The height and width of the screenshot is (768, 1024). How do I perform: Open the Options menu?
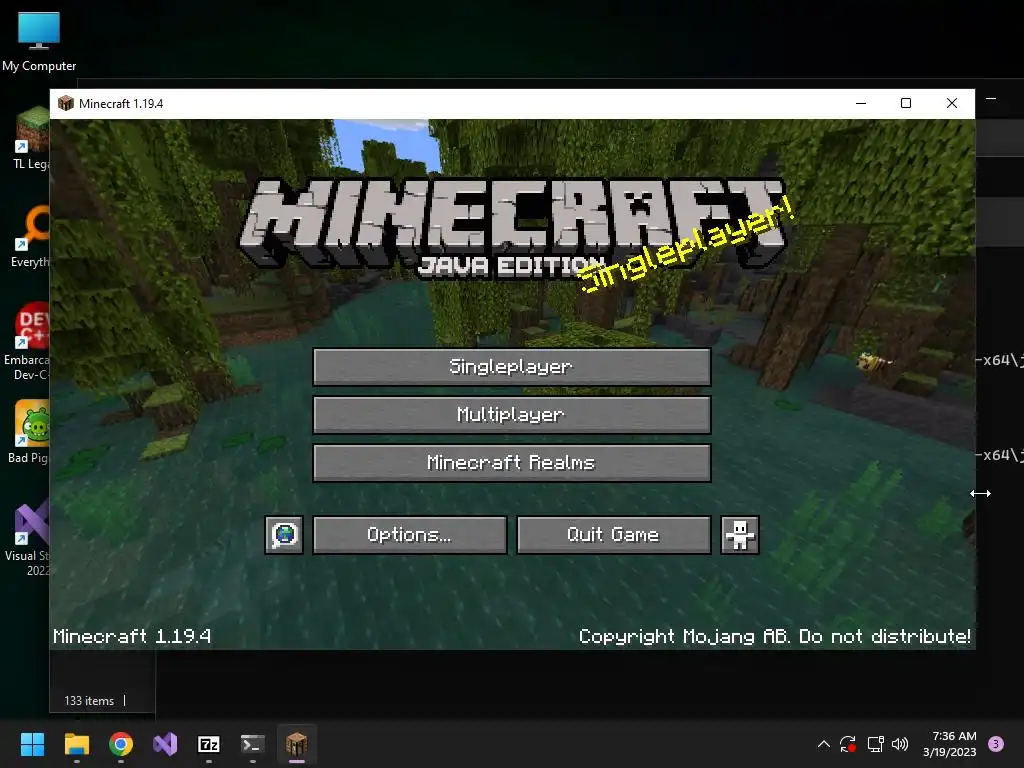click(409, 535)
